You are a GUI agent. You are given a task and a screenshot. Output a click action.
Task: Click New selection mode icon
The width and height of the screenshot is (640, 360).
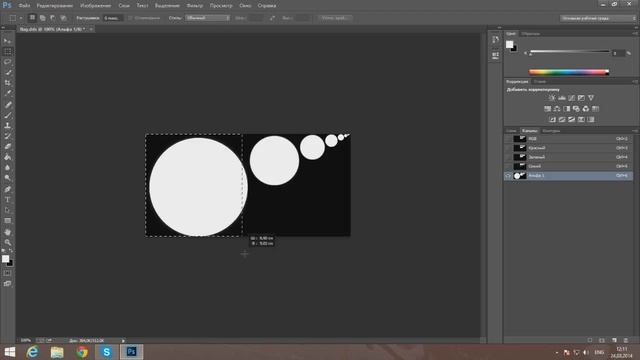[32, 18]
